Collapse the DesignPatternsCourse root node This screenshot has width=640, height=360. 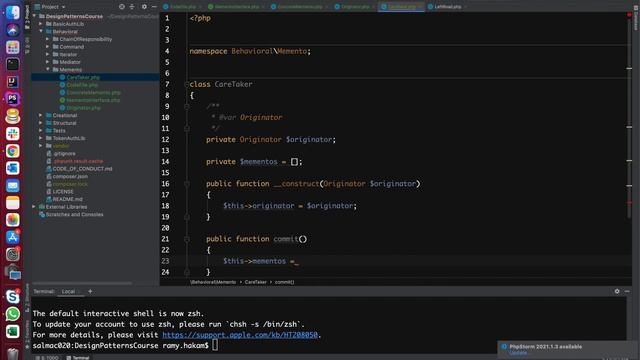tap(34, 16)
